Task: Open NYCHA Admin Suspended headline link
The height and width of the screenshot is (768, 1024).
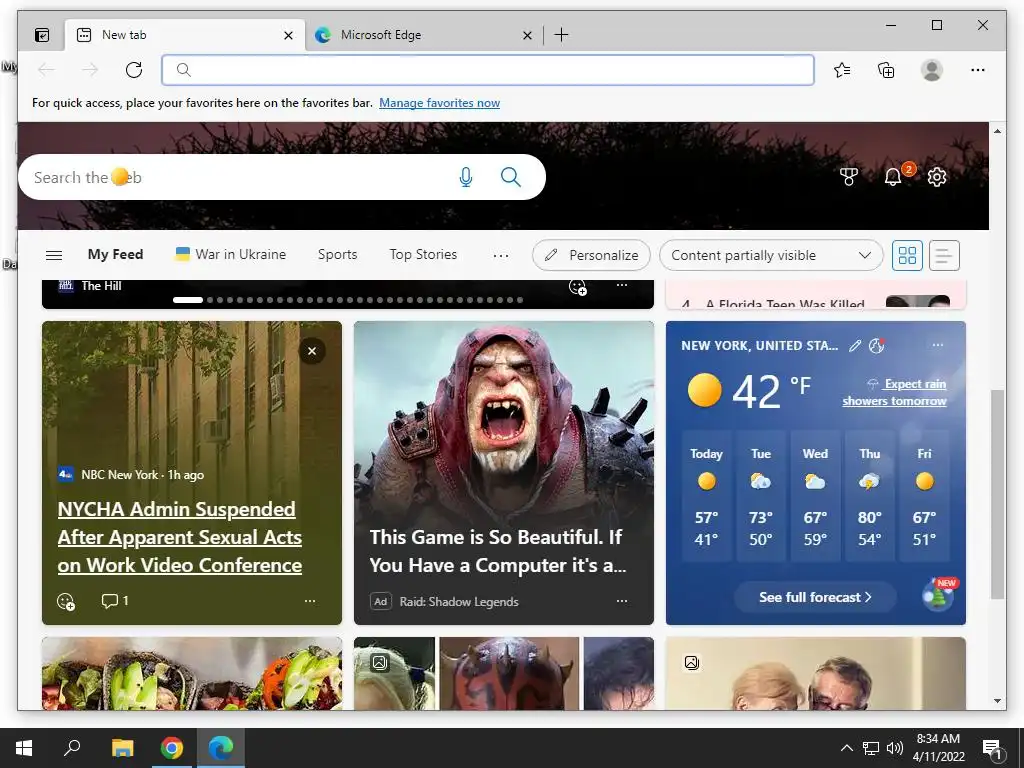Action: 180,537
